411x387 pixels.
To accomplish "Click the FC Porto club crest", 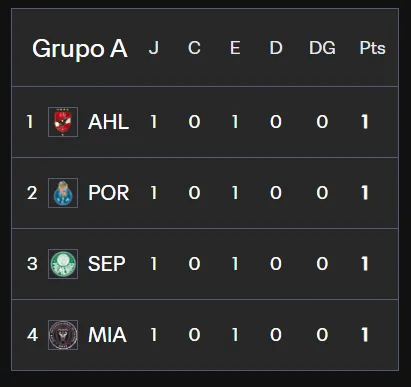I will point(63,193).
